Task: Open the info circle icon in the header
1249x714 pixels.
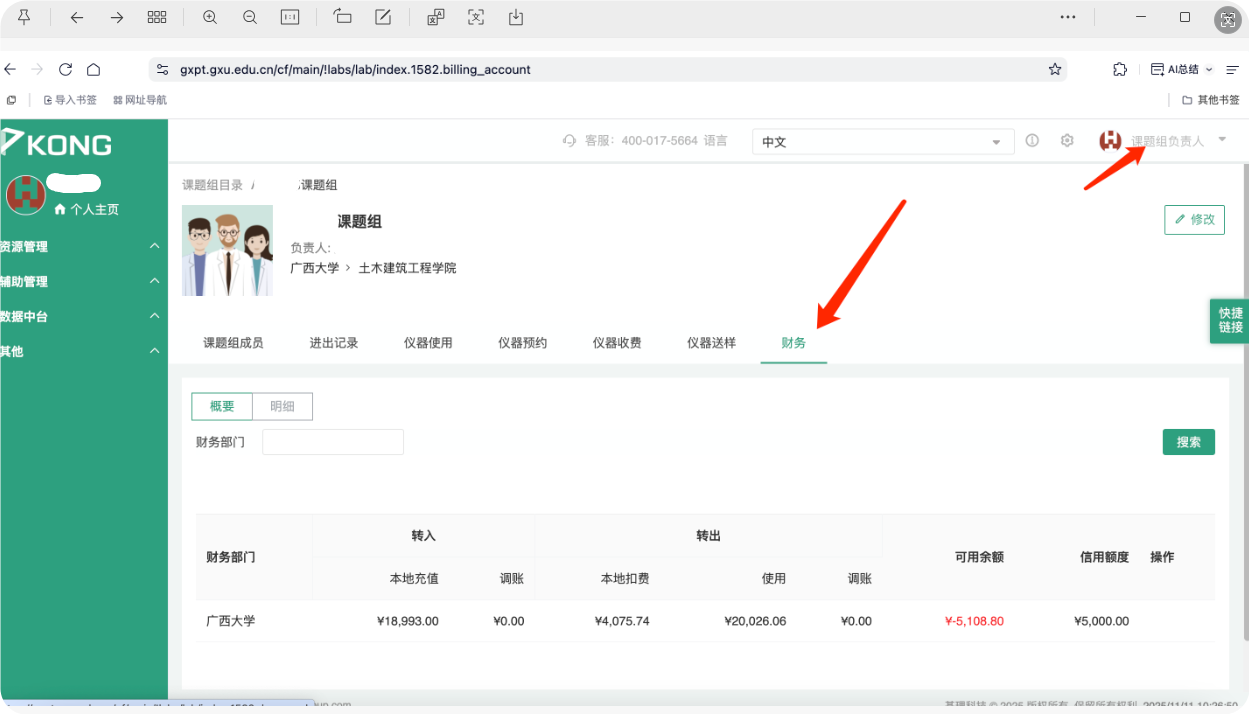Action: click(x=1032, y=140)
